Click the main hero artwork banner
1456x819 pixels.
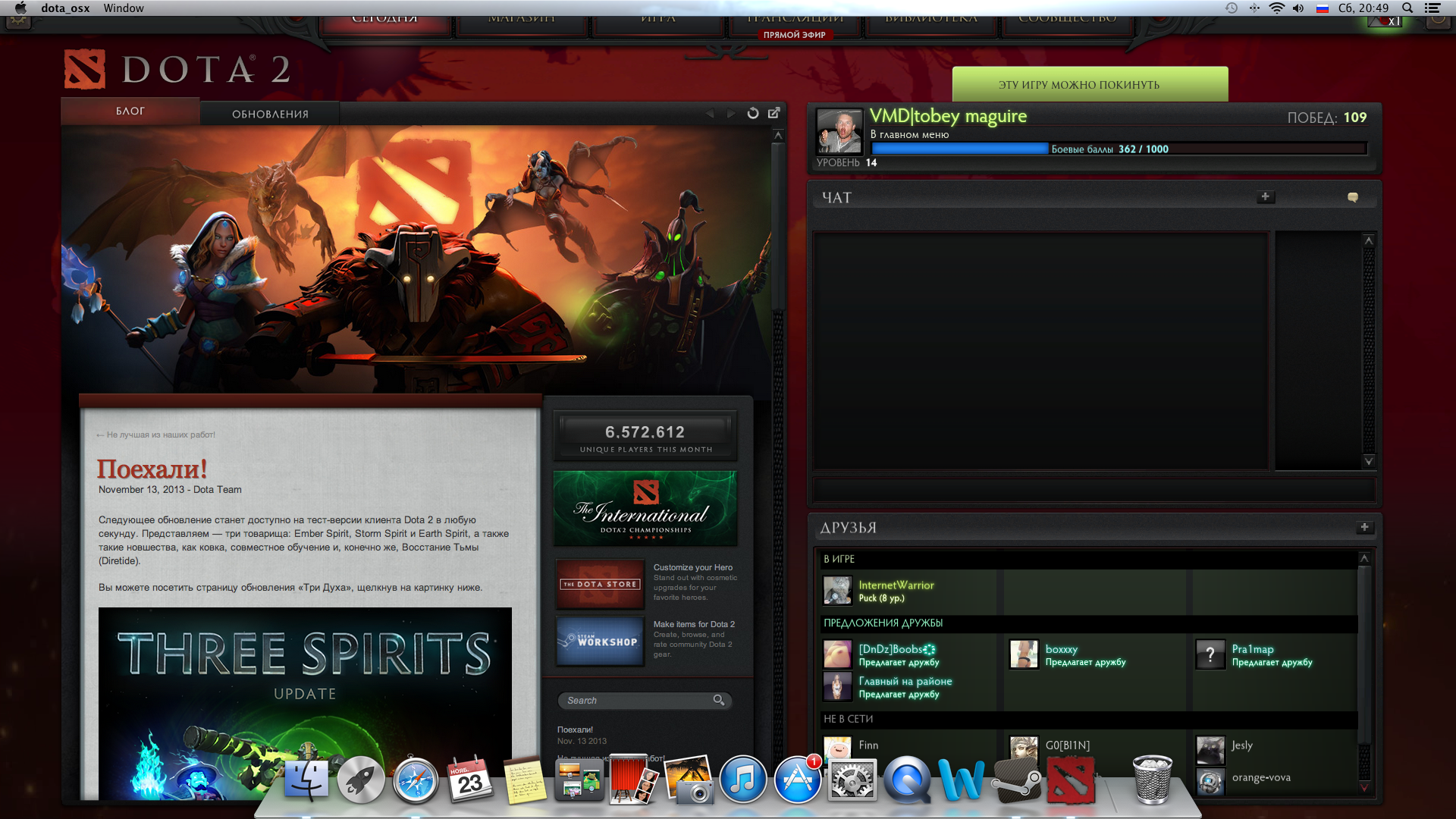(x=416, y=259)
